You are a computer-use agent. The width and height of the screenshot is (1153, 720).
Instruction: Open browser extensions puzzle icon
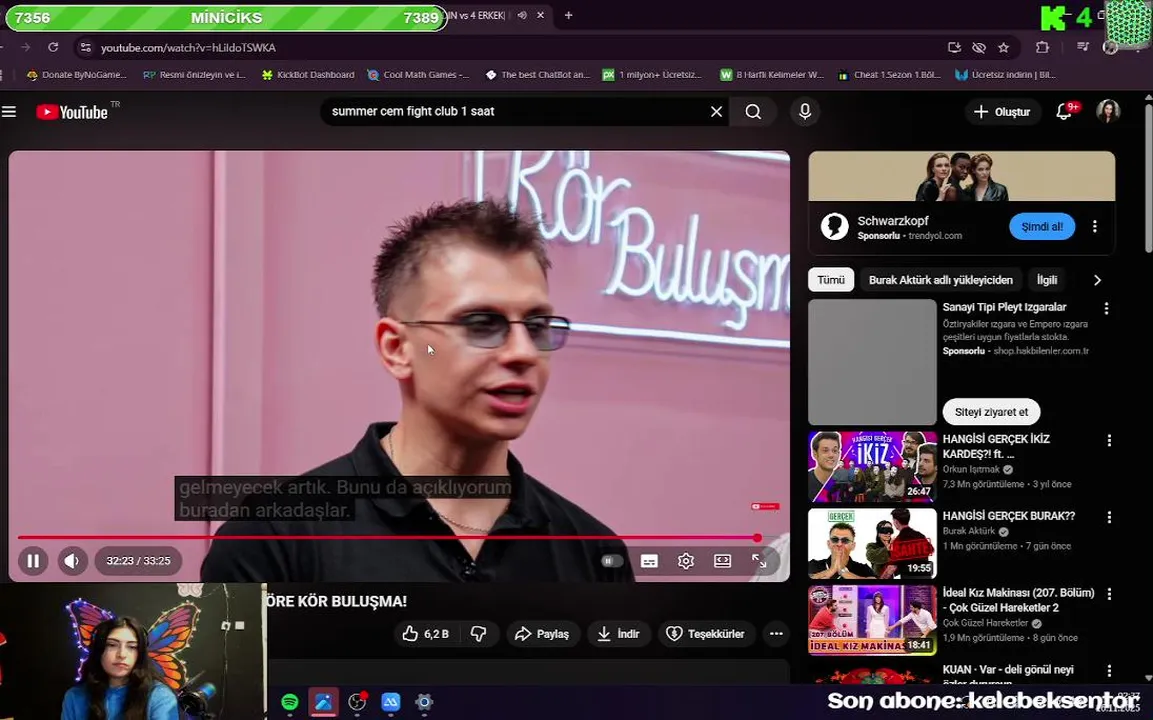1042,47
